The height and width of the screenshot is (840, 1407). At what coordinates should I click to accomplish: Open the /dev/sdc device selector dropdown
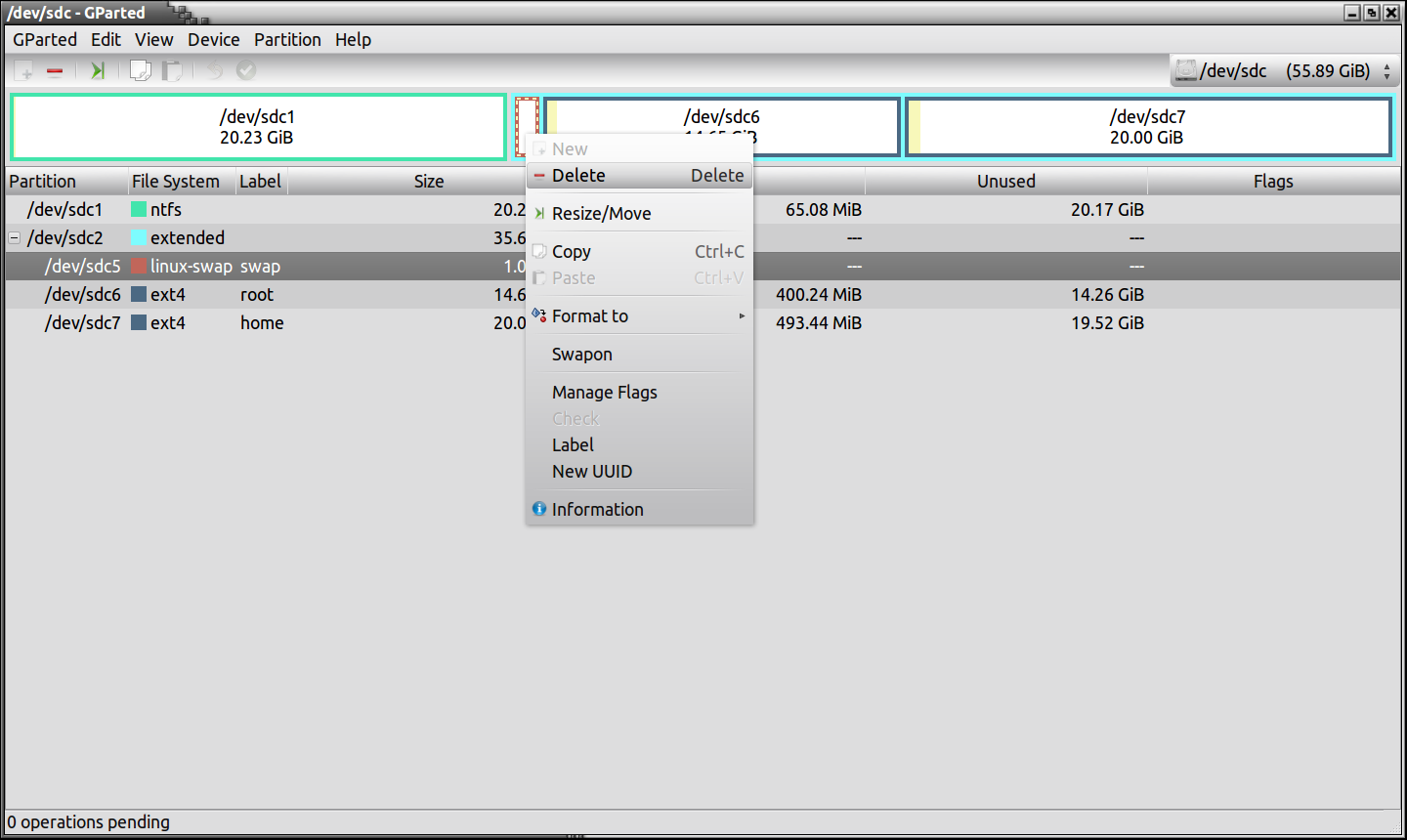pyautogui.click(x=1285, y=70)
